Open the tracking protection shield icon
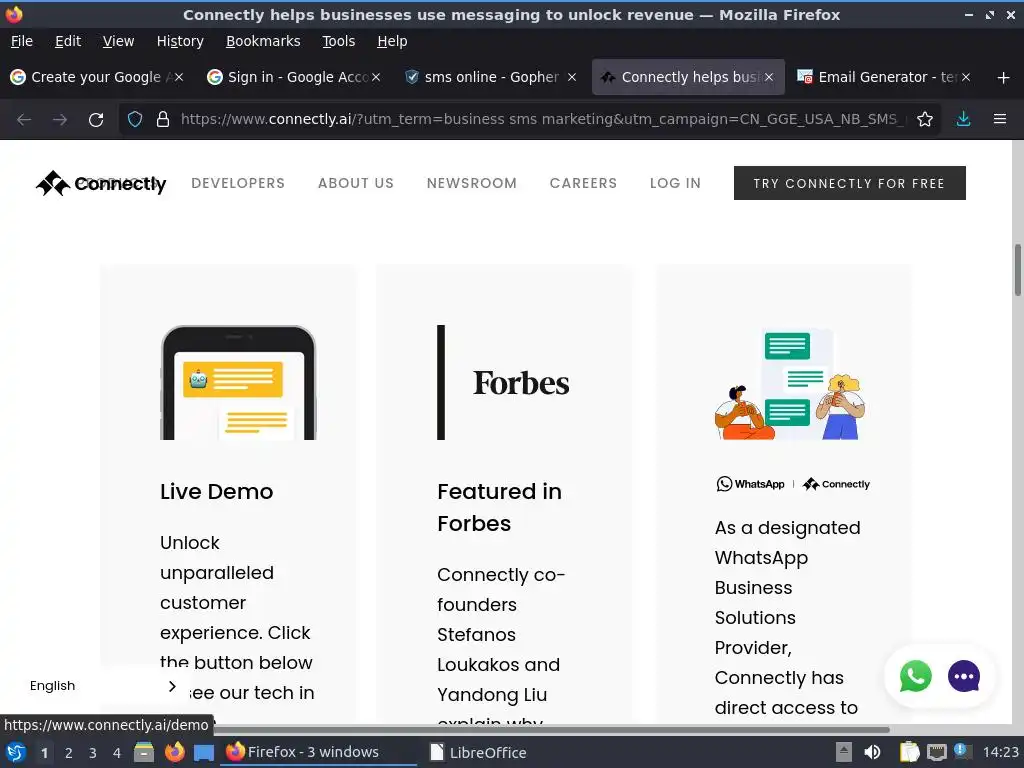 (x=135, y=120)
